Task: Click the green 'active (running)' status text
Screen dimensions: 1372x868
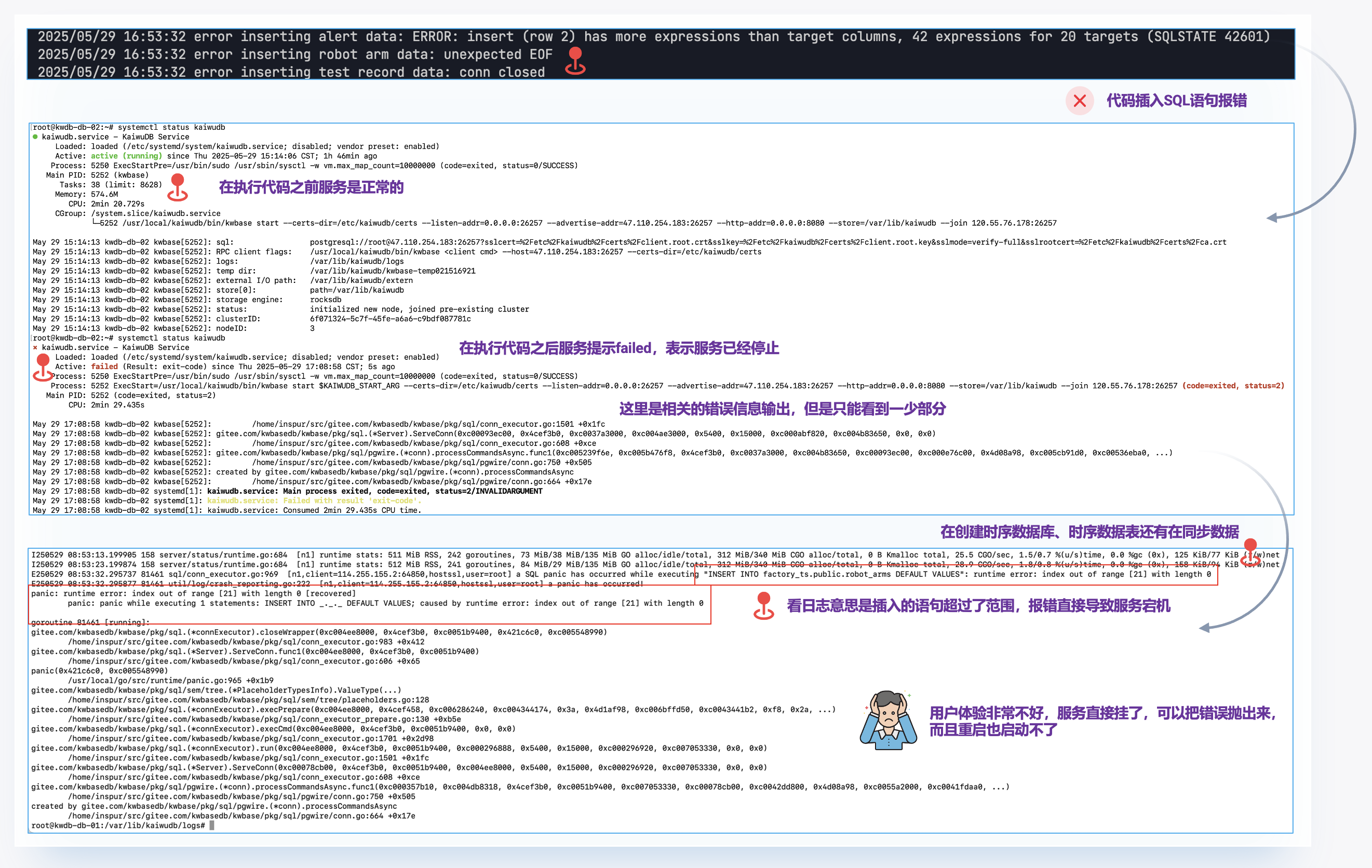Action: coord(126,156)
